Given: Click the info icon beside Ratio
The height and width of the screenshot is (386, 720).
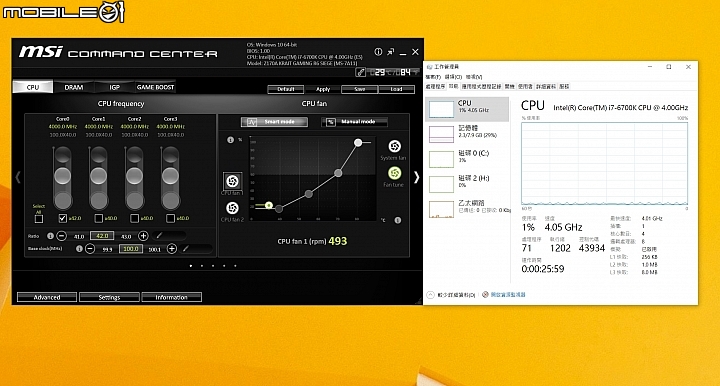Looking at the screenshot, I should coord(51,236).
